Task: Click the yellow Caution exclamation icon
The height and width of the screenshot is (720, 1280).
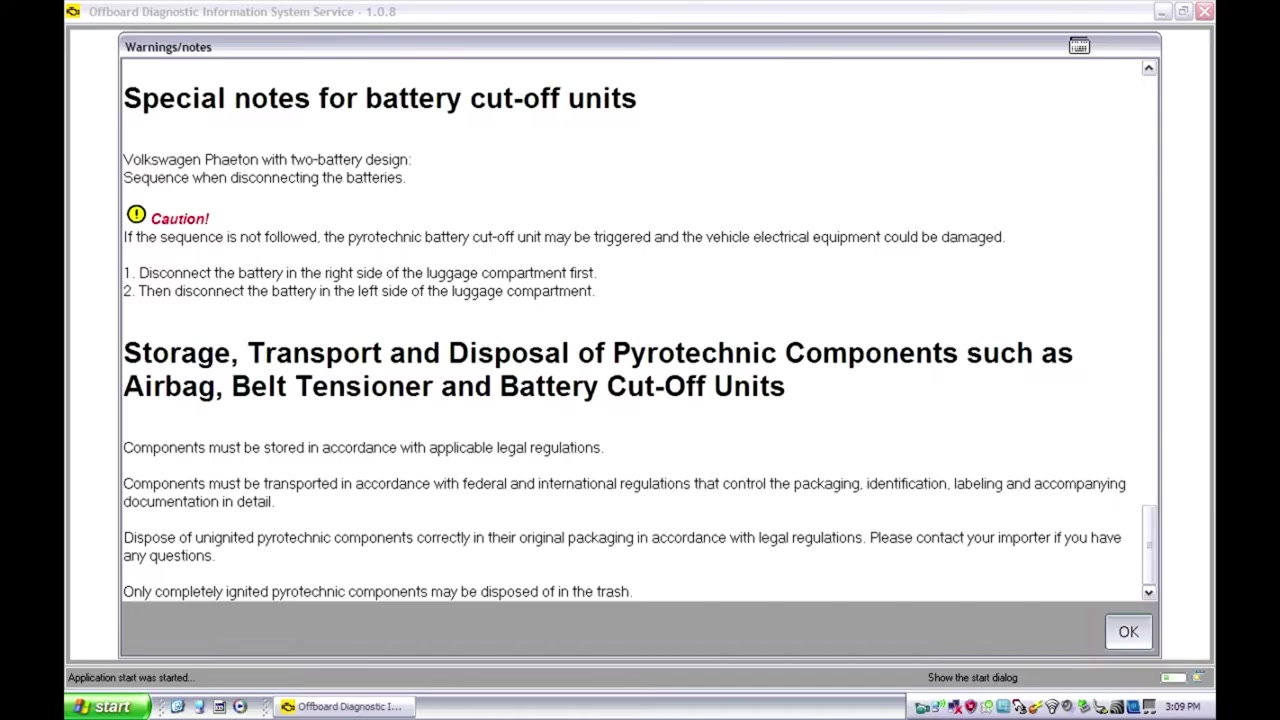Action: [x=136, y=215]
